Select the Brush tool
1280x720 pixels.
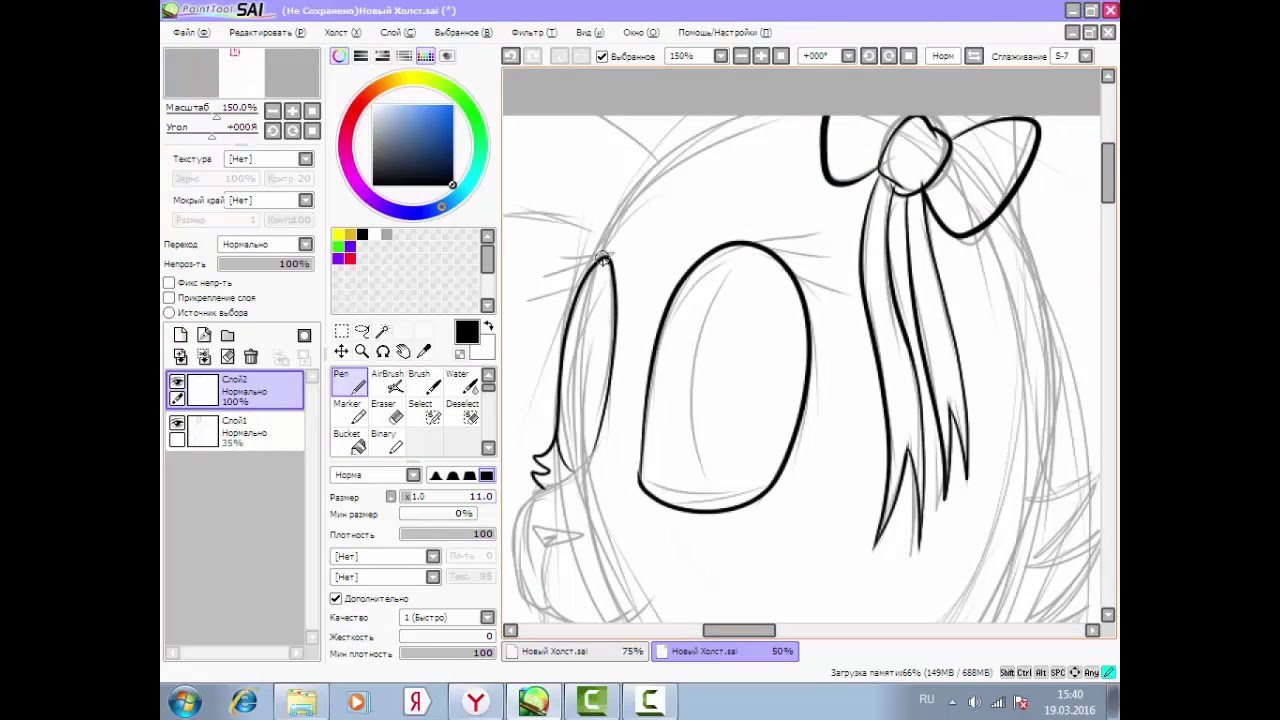point(424,383)
